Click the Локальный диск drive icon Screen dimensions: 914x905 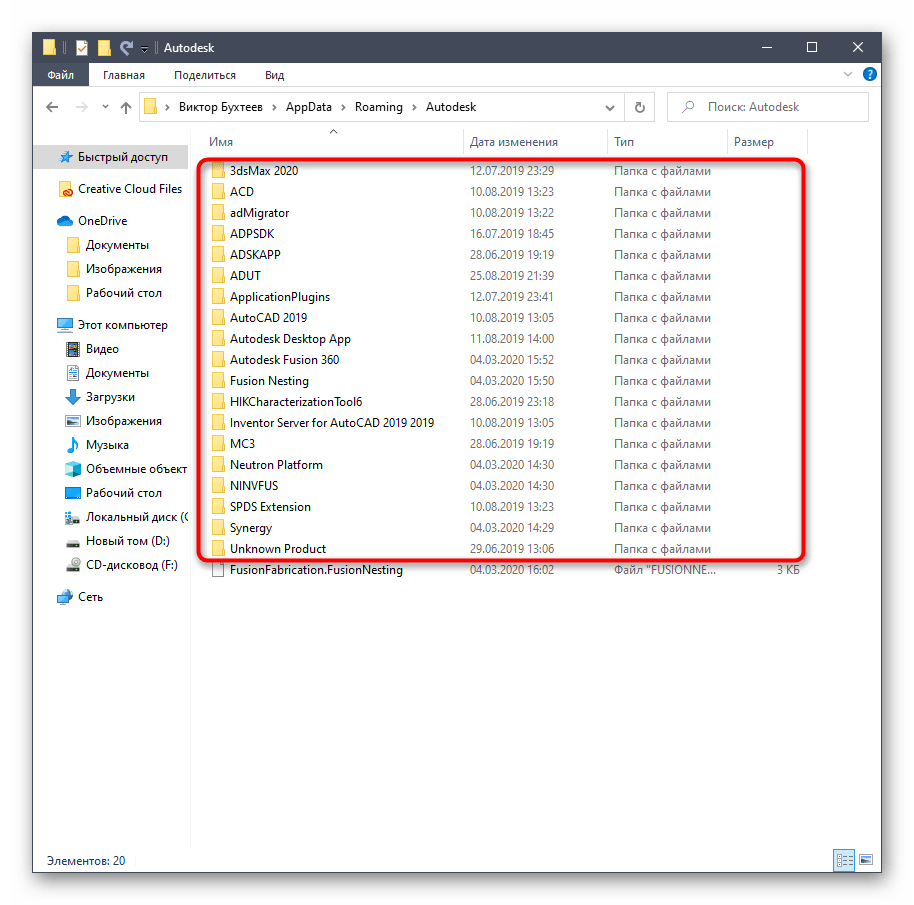click(72, 517)
